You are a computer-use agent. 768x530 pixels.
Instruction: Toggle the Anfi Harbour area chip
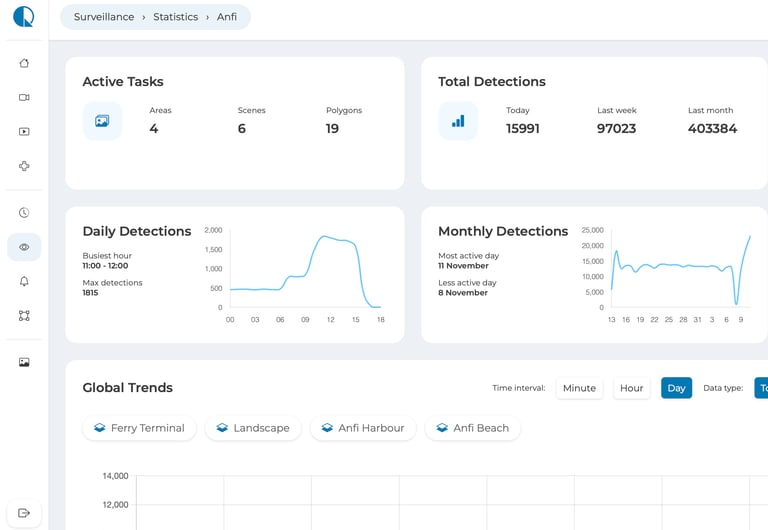363,428
